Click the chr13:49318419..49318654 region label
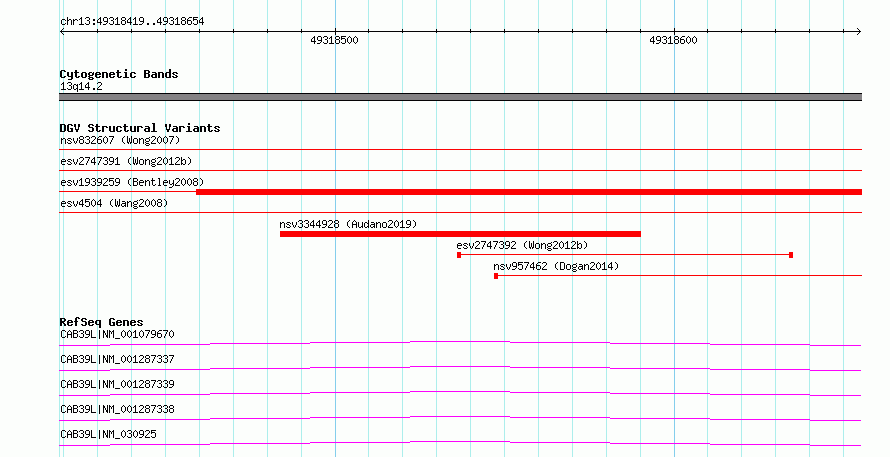The image size is (890, 457). click(x=132, y=21)
